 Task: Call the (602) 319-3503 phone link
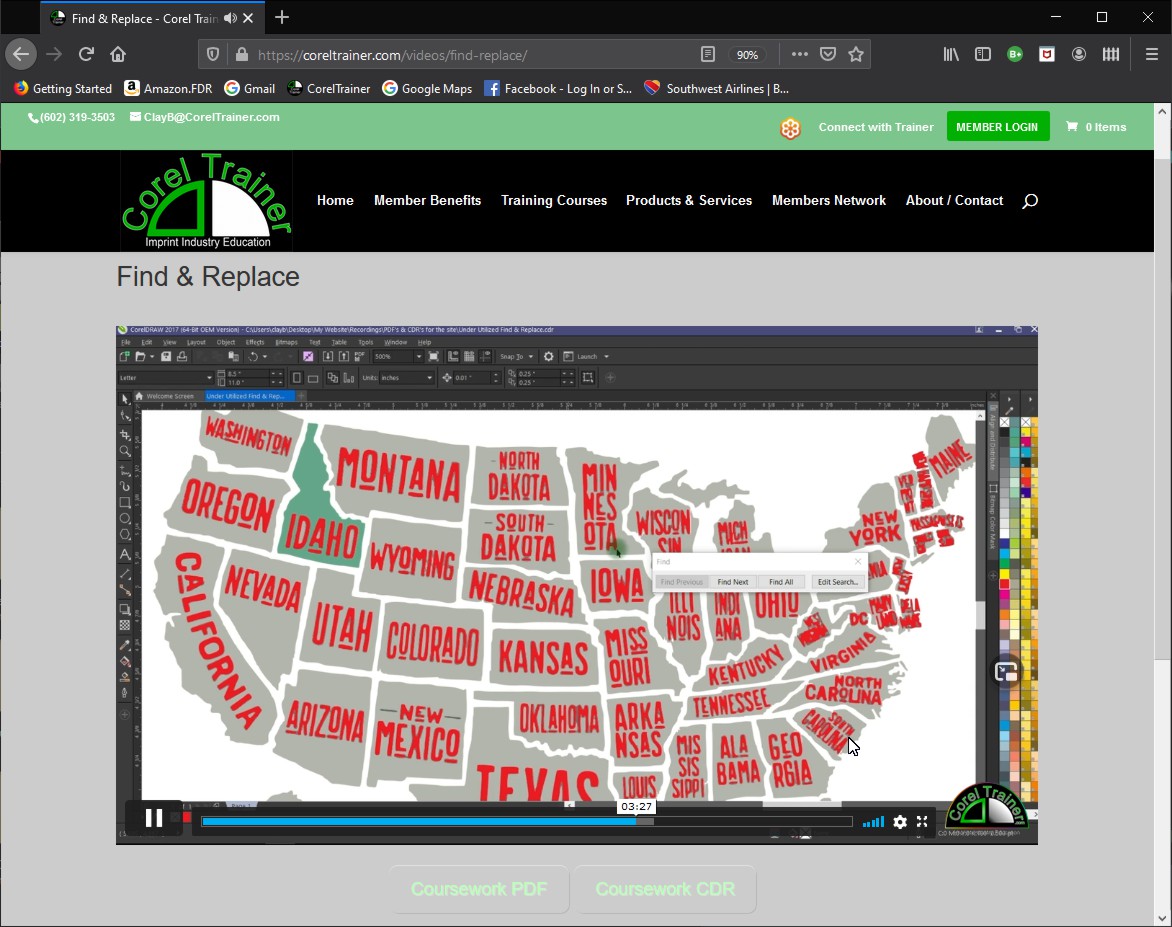click(x=72, y=117)
